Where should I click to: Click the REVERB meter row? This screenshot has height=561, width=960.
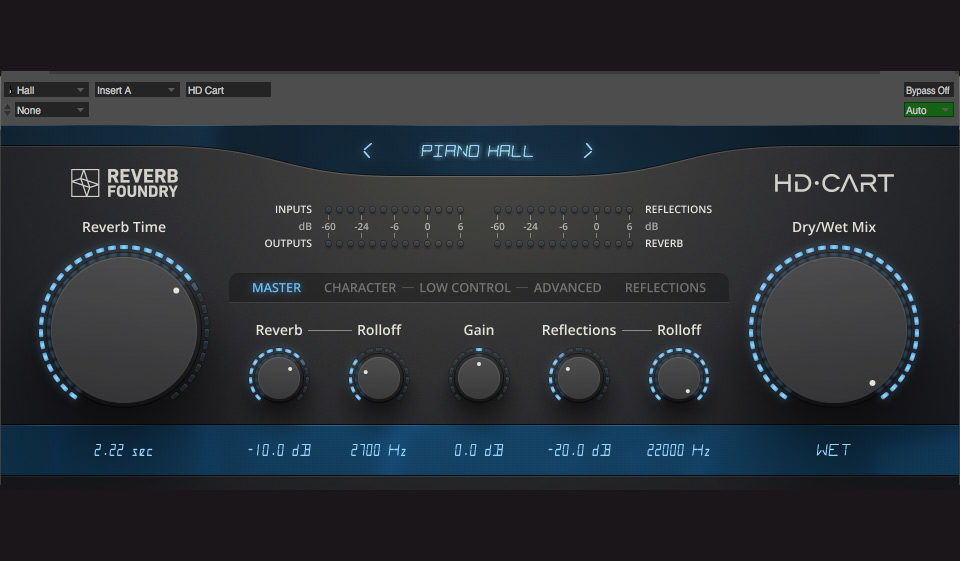click(x=563, y=244)
